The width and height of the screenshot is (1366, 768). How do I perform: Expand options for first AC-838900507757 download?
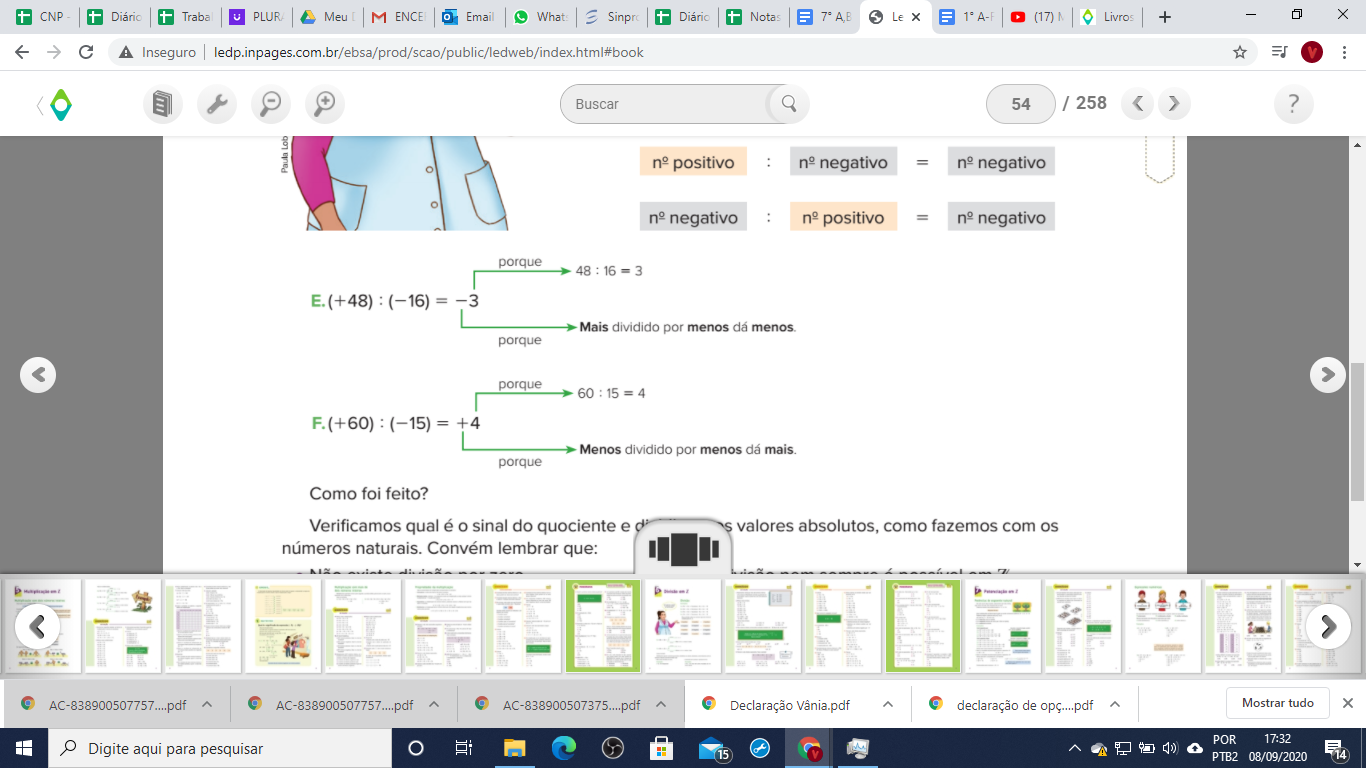pos(207,704)
